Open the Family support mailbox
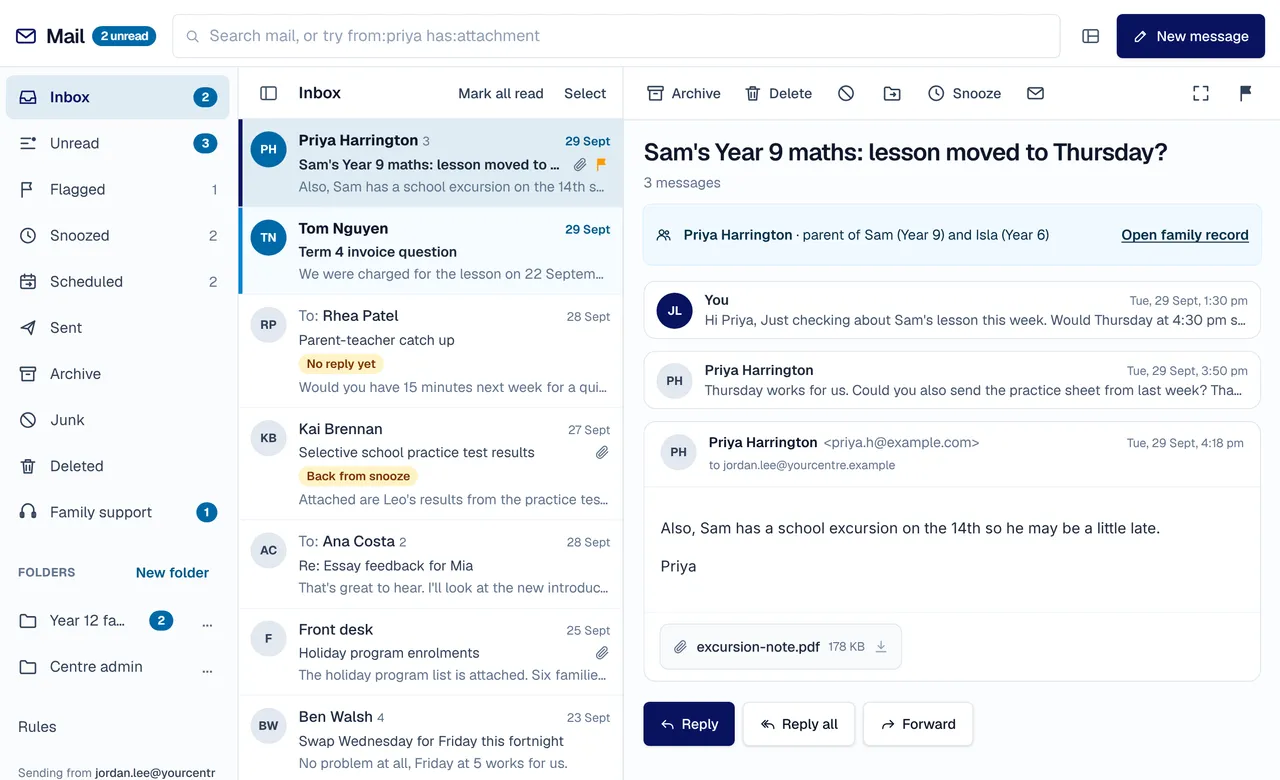The image size is (1280, 780). click(x=118, y=512)
